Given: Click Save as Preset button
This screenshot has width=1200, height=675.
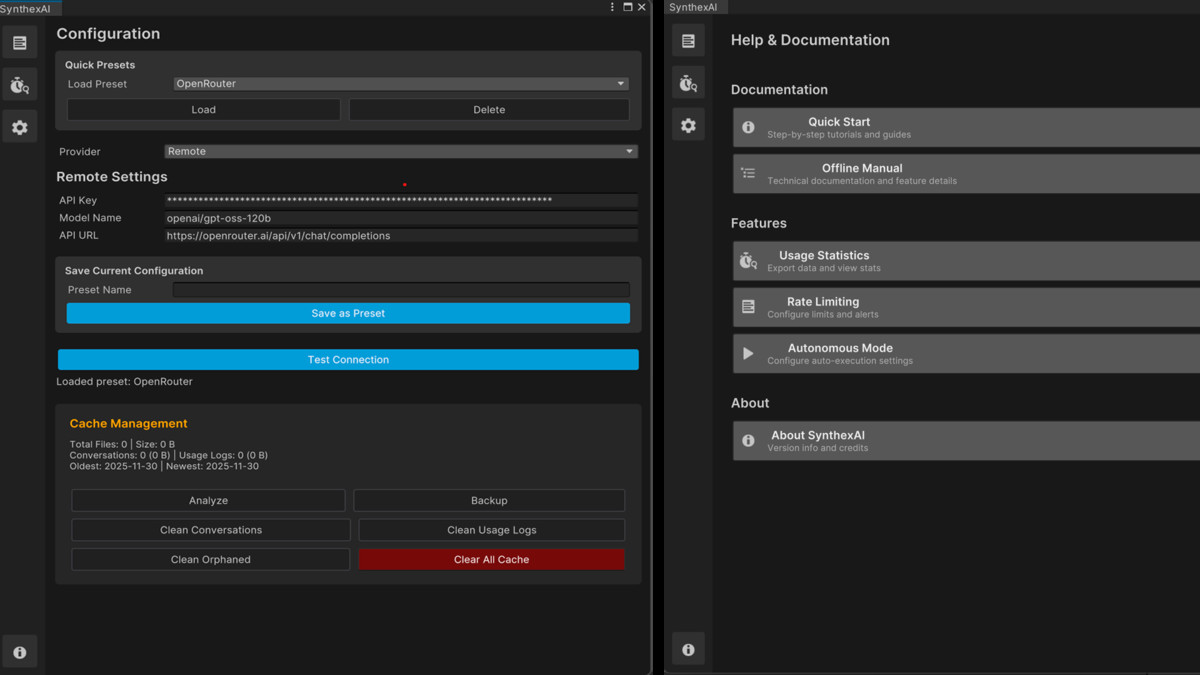Looking at the screenshot, I should coord(348,313).
